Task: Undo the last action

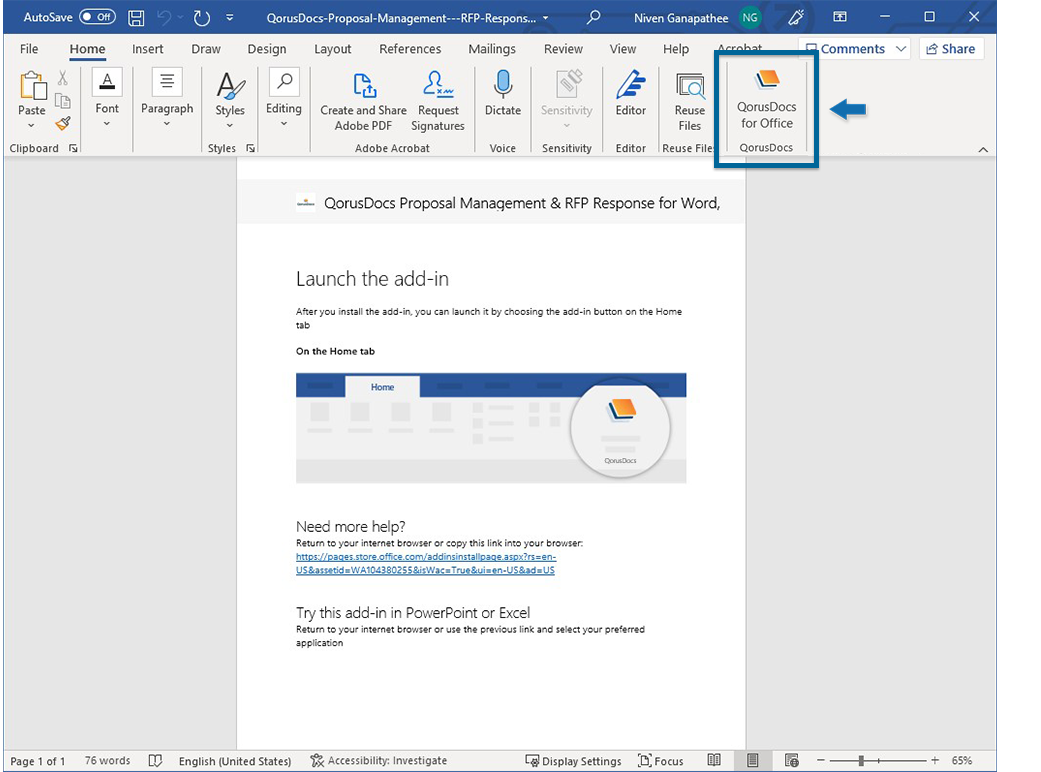Action: click(163, 18)
